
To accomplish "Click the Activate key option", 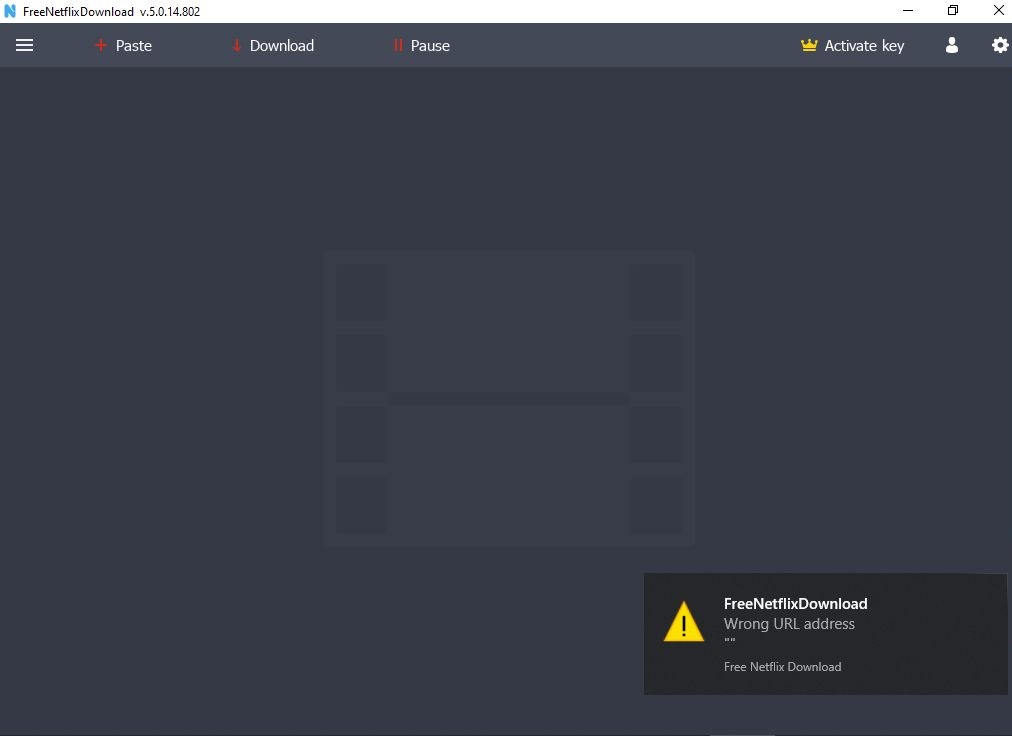I will point(863,45).
